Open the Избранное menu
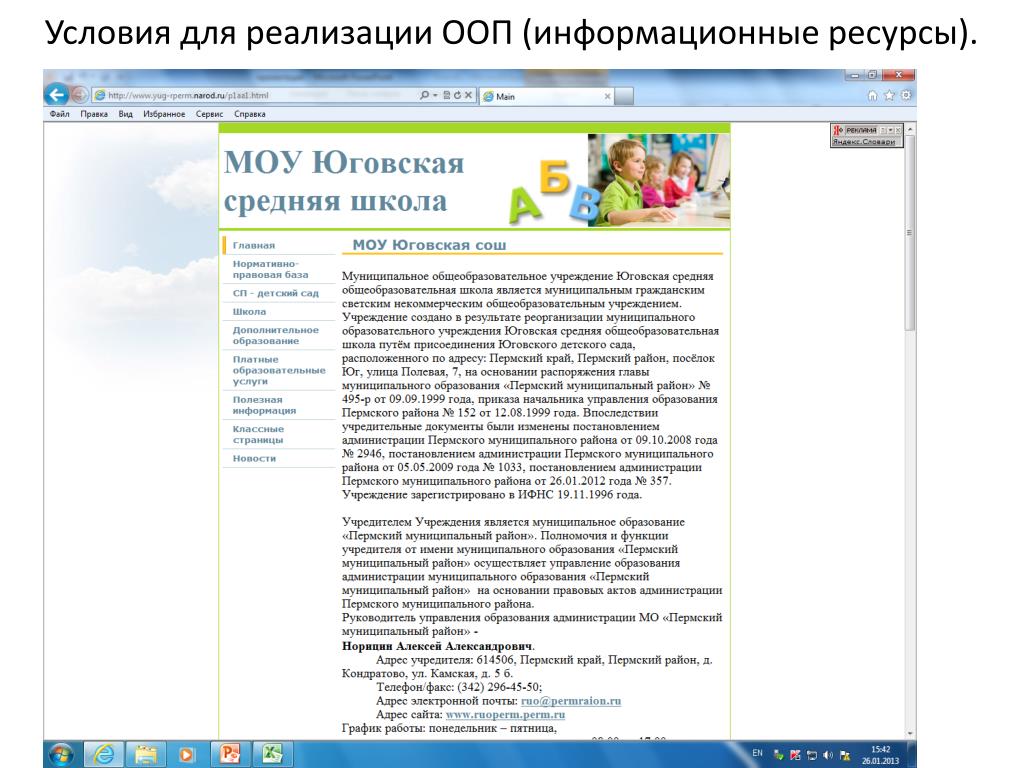1024x768 pixels. 164,114
